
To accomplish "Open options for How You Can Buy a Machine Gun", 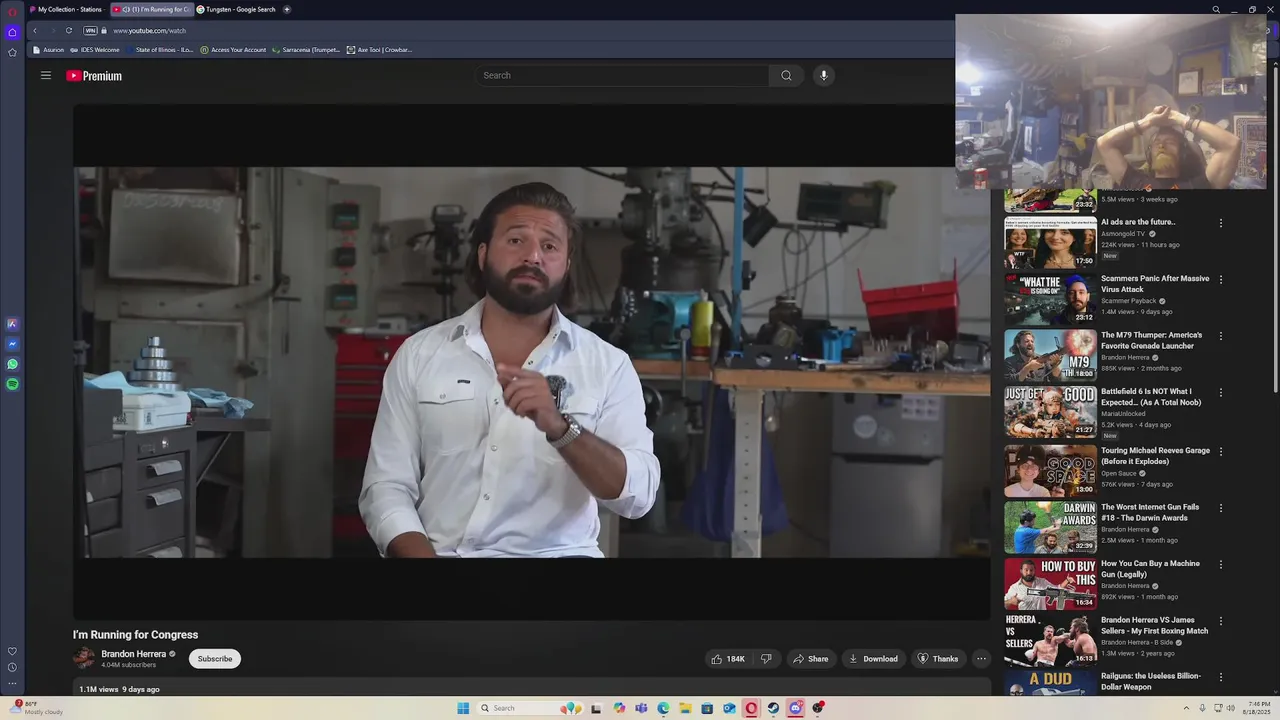I will pyautogui.click(x=1221, y=564).
